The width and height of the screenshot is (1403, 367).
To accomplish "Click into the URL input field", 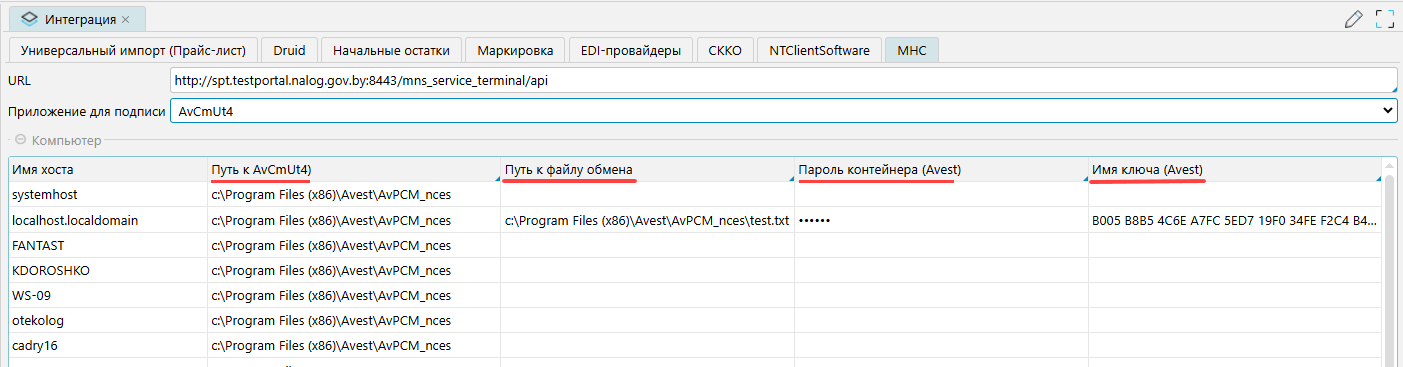I will click(783, 80).
